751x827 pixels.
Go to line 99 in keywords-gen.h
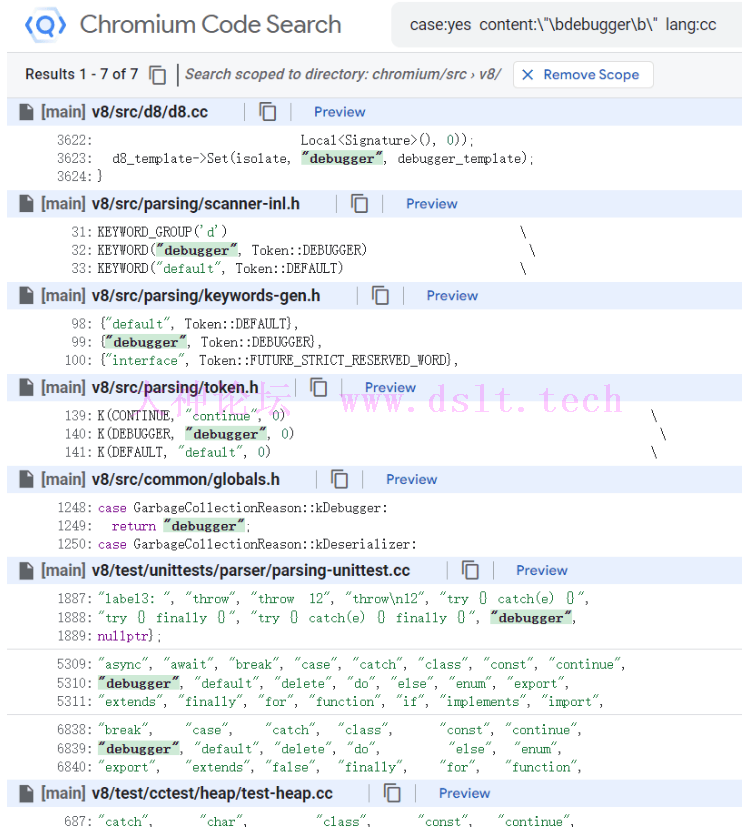point(81,342)
